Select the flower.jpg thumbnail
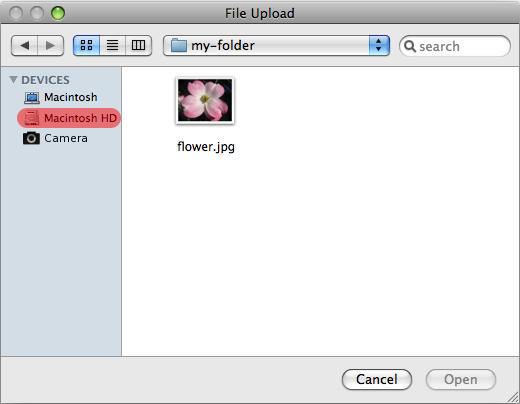The height and width of the screenshot is (404, 520). 205,100
